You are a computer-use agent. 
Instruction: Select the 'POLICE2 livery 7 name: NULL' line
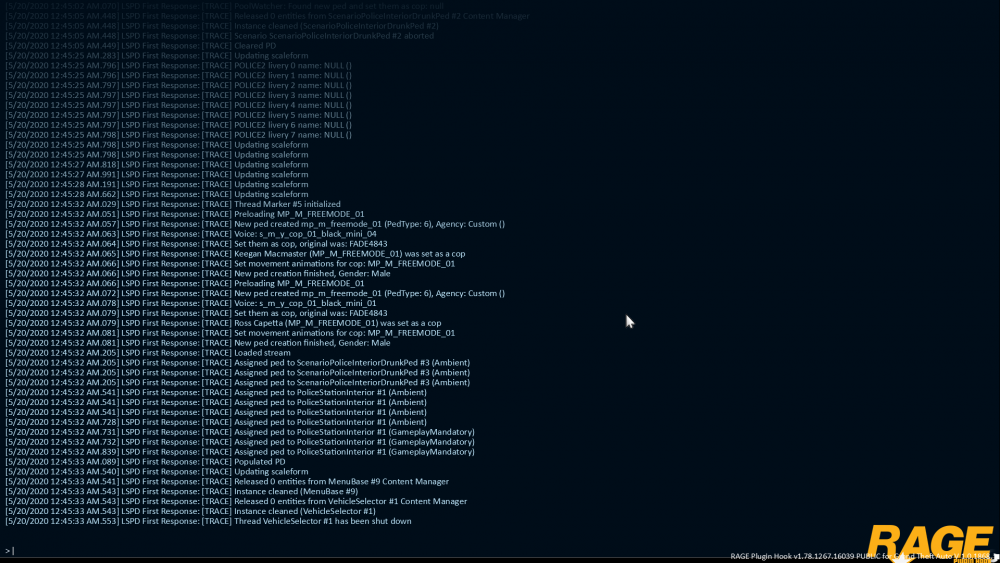click(x=179, y=135)
